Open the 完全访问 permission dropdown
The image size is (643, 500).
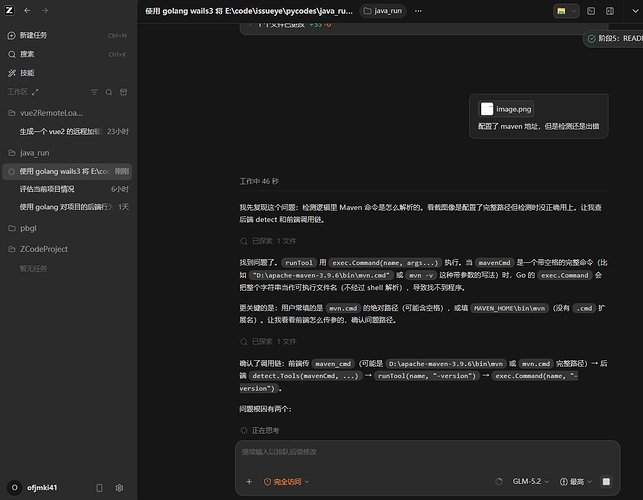point(286,482)
